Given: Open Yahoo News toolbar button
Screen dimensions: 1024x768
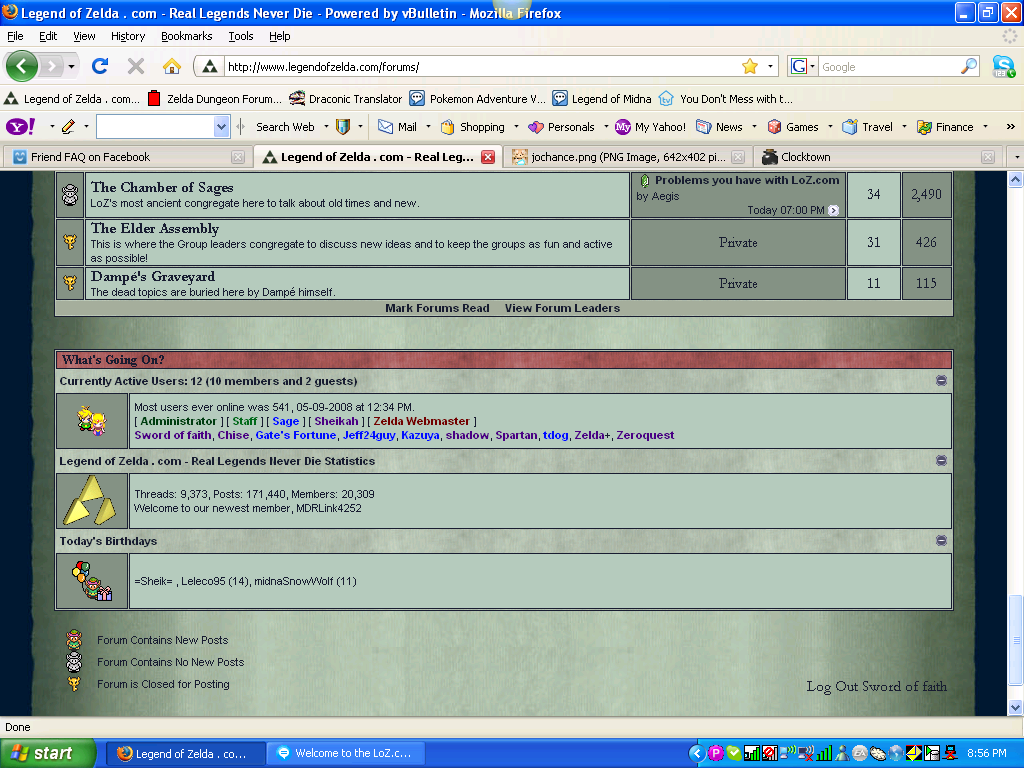Looking at the screenshot, I should (719, 127).
